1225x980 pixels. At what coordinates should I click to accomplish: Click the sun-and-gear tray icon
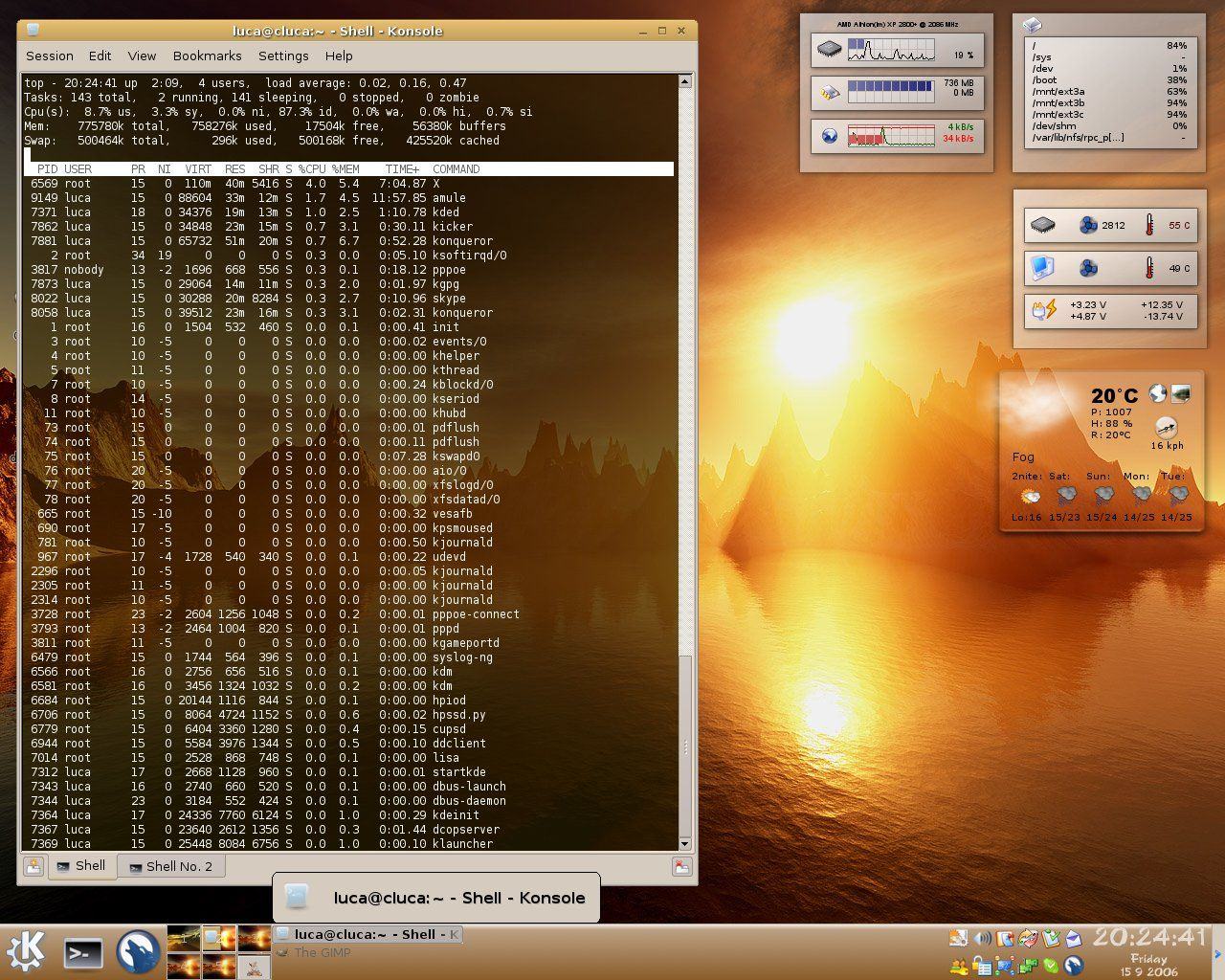[958, 939]
